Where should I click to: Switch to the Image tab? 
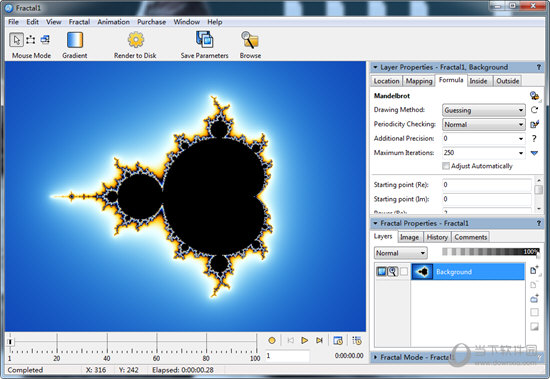pos(409,237)
